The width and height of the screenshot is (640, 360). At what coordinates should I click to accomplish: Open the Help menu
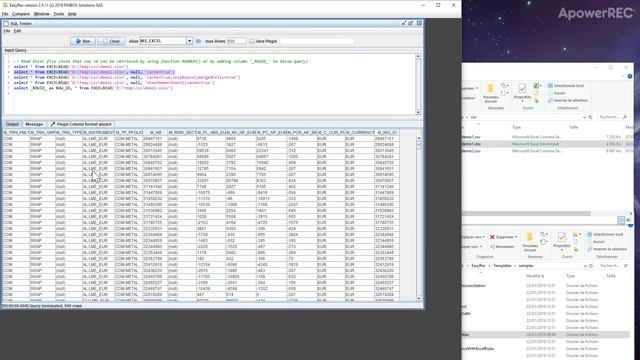coord(72,14)
